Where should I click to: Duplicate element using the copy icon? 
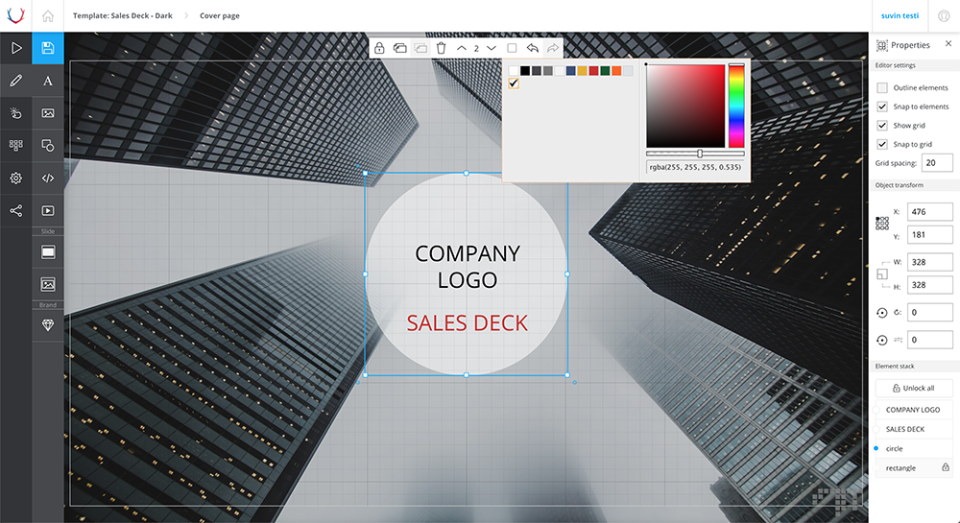(400, 48)
